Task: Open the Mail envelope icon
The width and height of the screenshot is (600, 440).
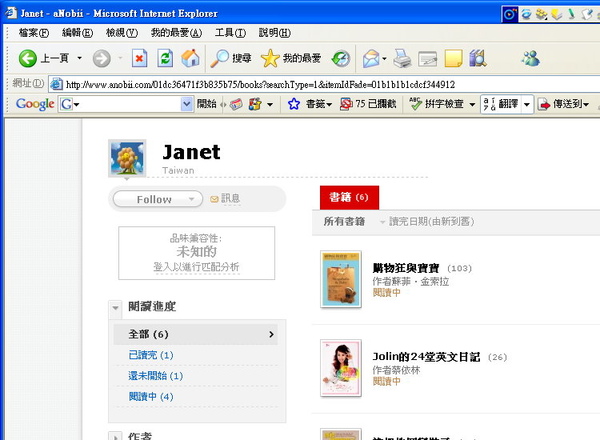Action: pos(371,59)
